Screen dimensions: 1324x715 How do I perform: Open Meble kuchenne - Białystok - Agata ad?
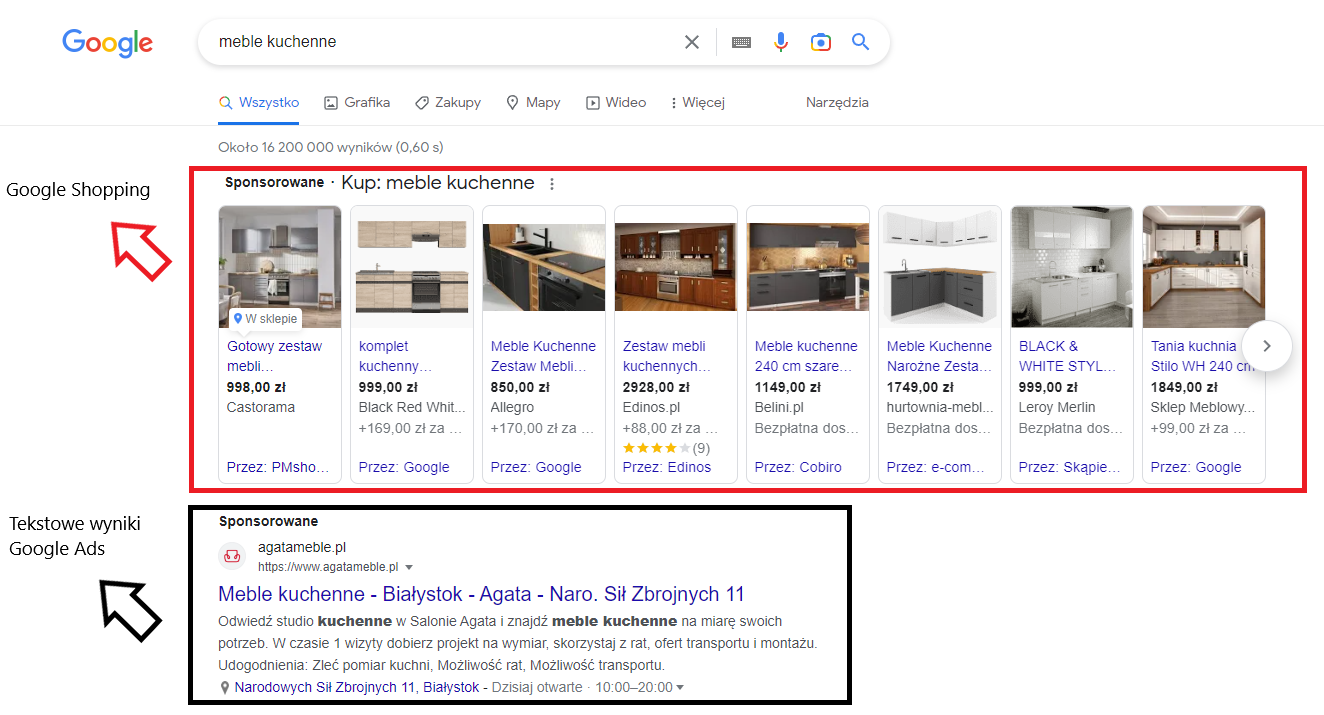coord(481,594)
